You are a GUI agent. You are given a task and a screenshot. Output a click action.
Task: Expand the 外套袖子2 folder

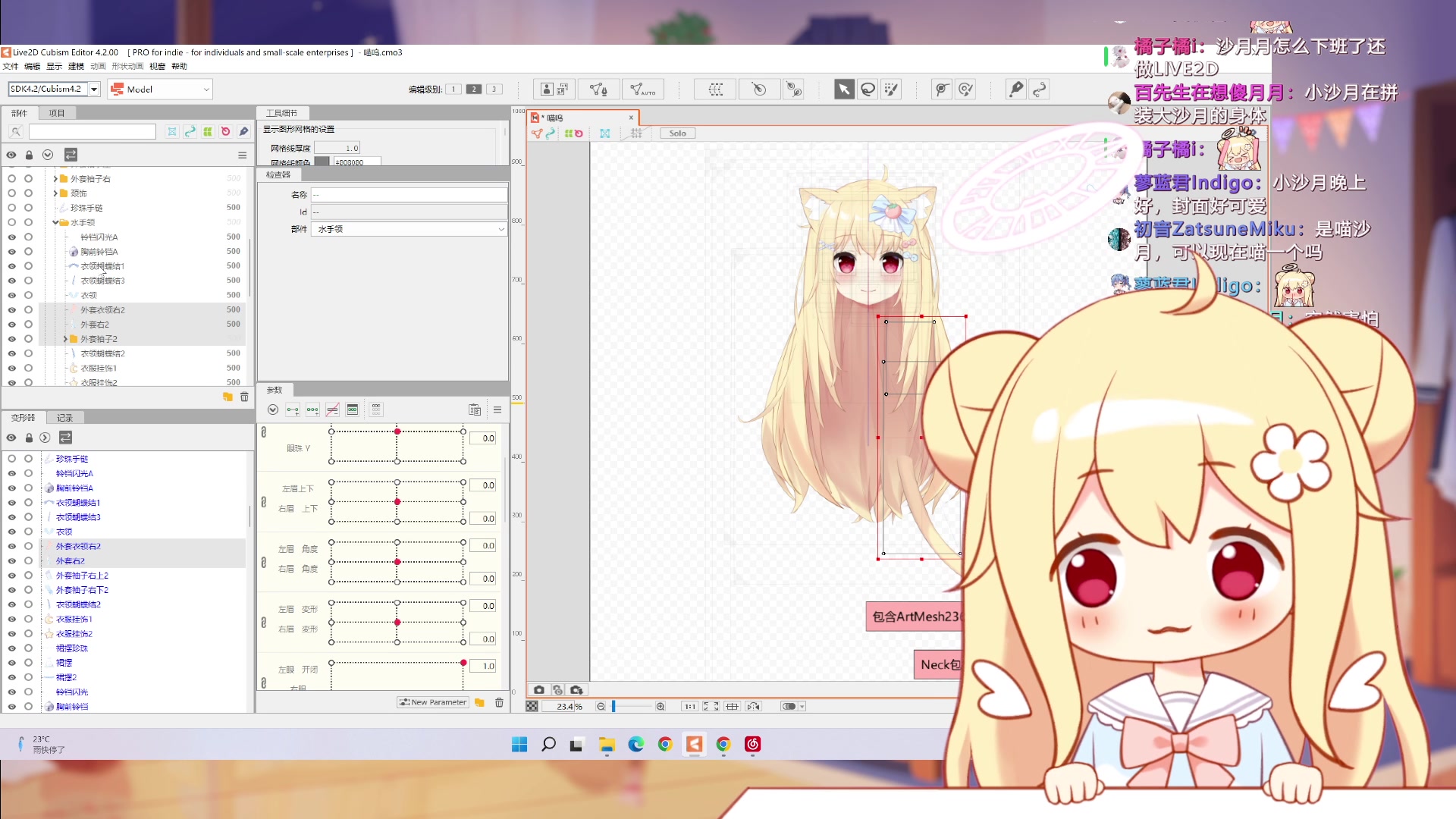(65, 339)
